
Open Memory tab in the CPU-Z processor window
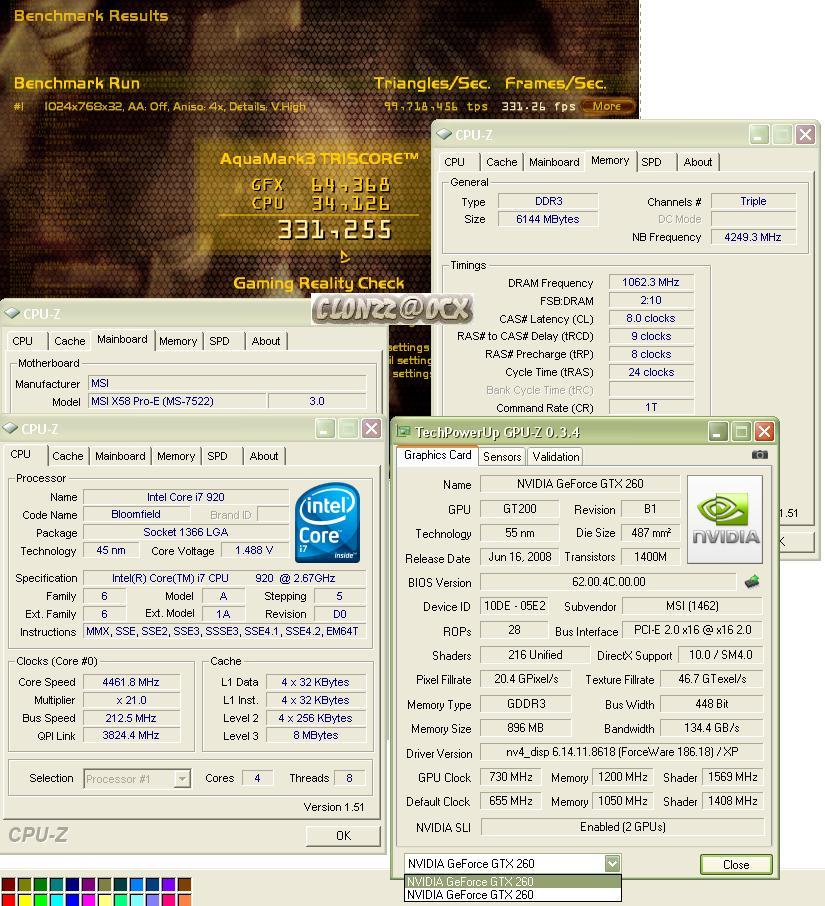[176, 456]
